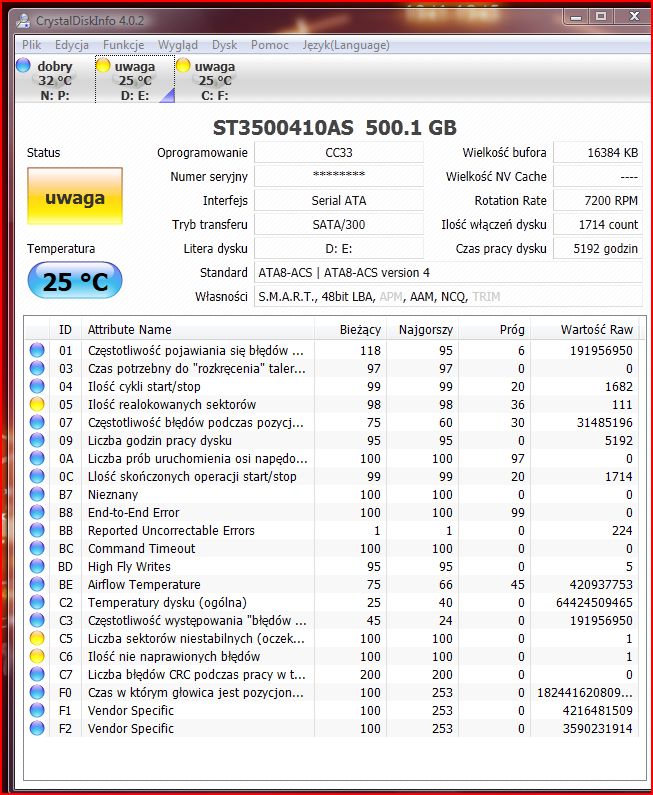Select the Command Timeout row text

[x=141, y=549]
